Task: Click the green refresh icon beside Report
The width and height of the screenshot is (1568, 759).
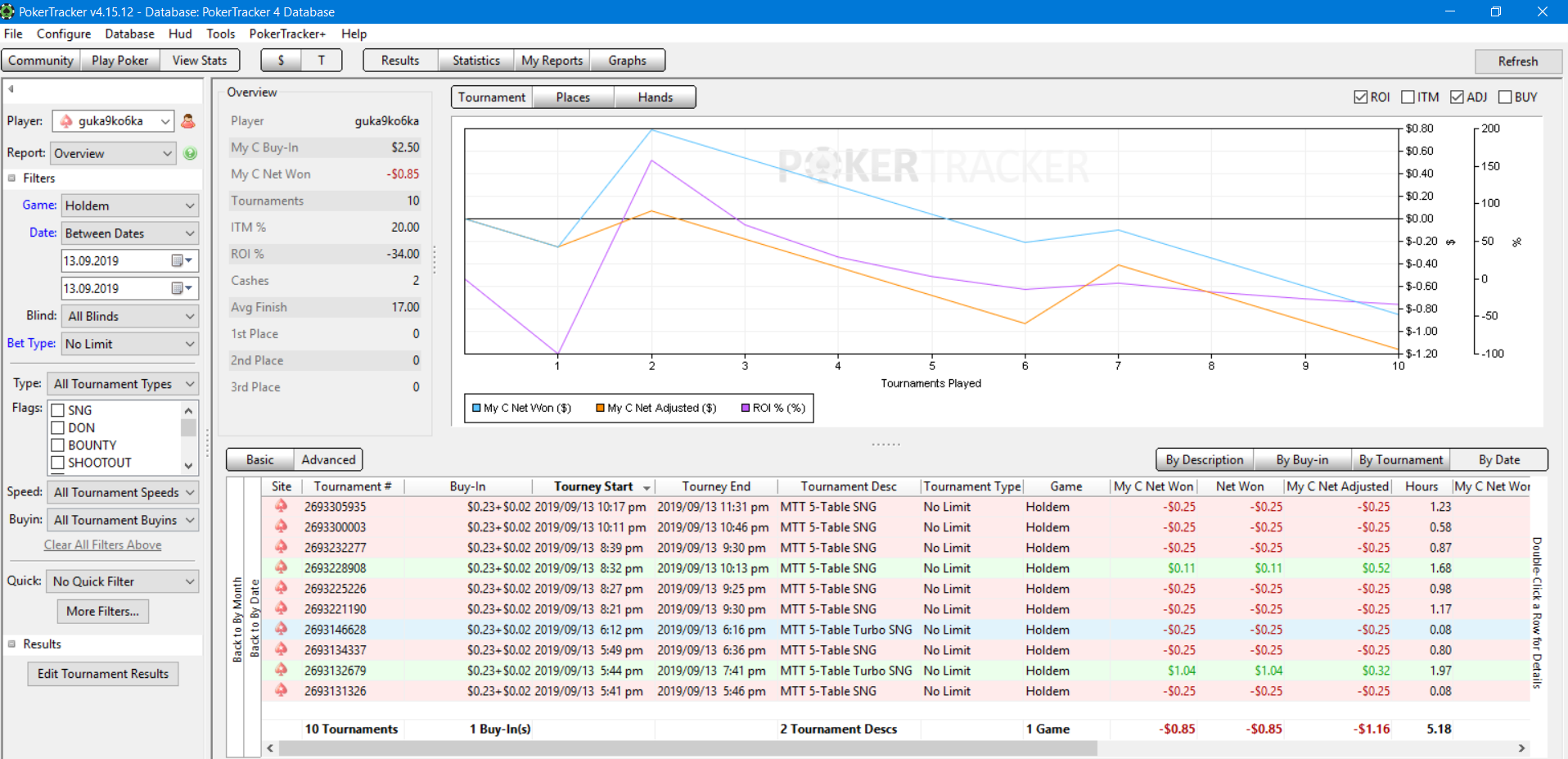Action: tap(191, 153)
